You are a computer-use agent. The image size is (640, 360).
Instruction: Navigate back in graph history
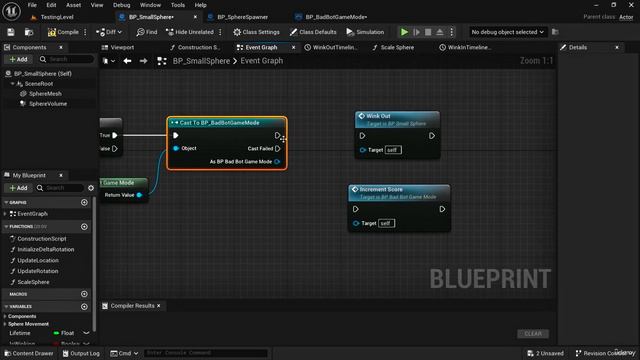[x=127, y=61]
